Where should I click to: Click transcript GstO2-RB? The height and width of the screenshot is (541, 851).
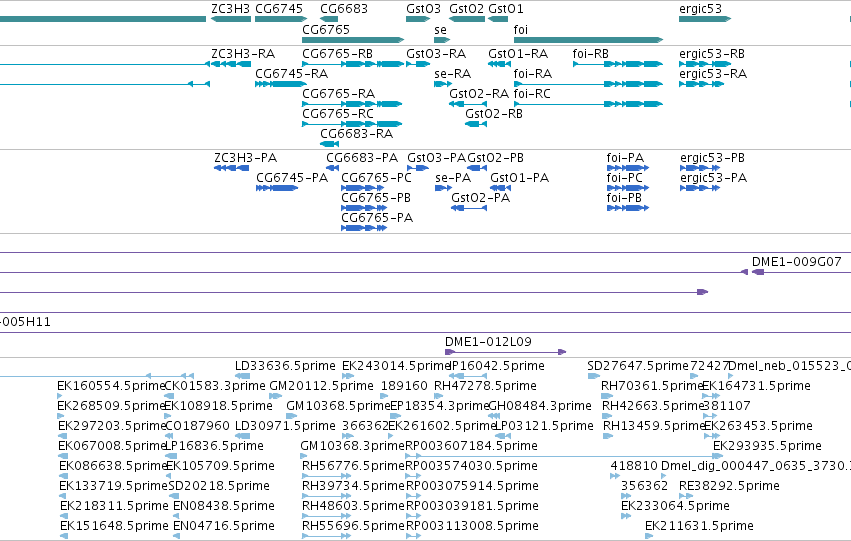coord(494,114)
